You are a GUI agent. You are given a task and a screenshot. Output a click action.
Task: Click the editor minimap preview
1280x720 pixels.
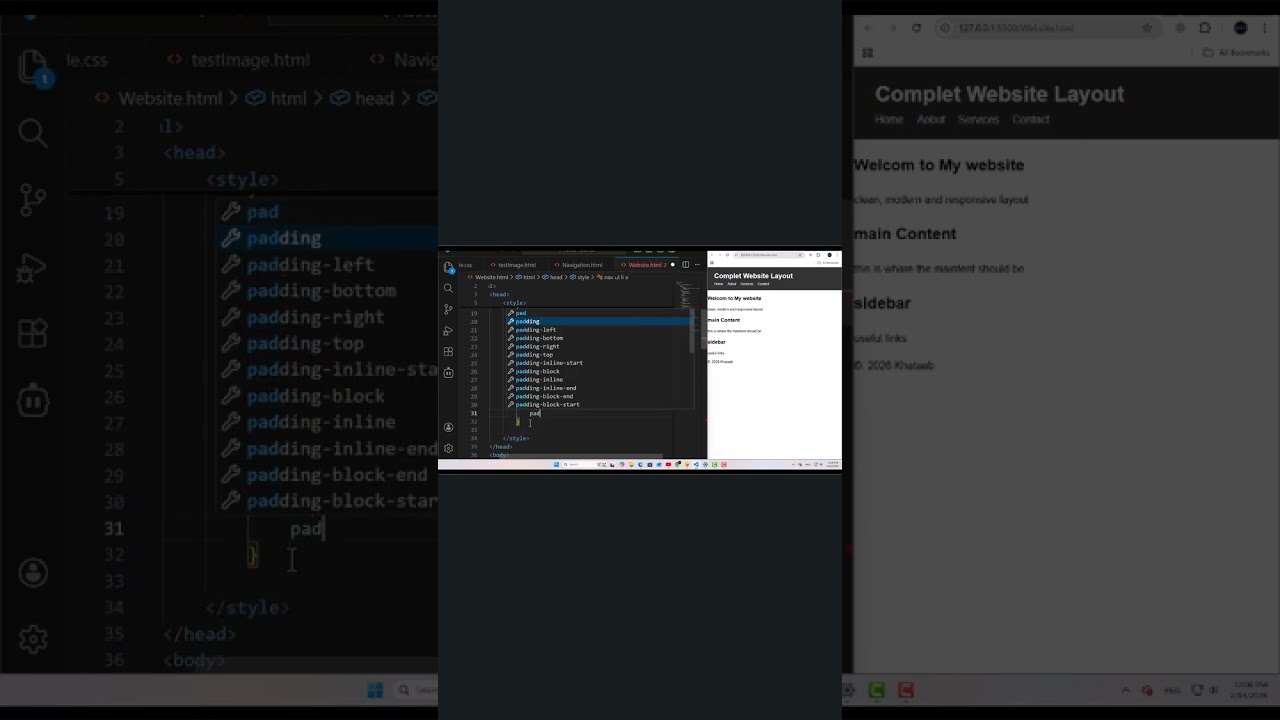click(685, 295)
